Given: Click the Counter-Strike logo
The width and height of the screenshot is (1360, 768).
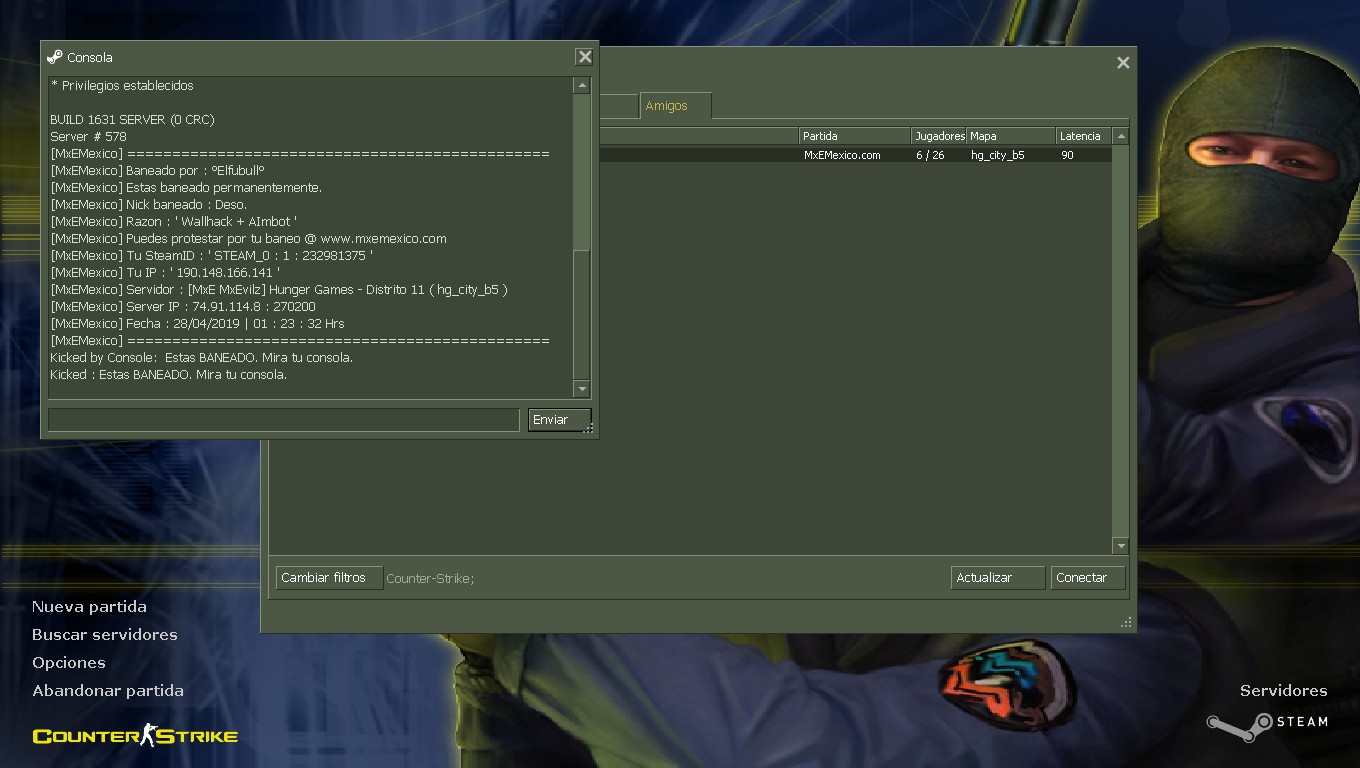Looking at the screenshot, I should click(x=135, y=737).
